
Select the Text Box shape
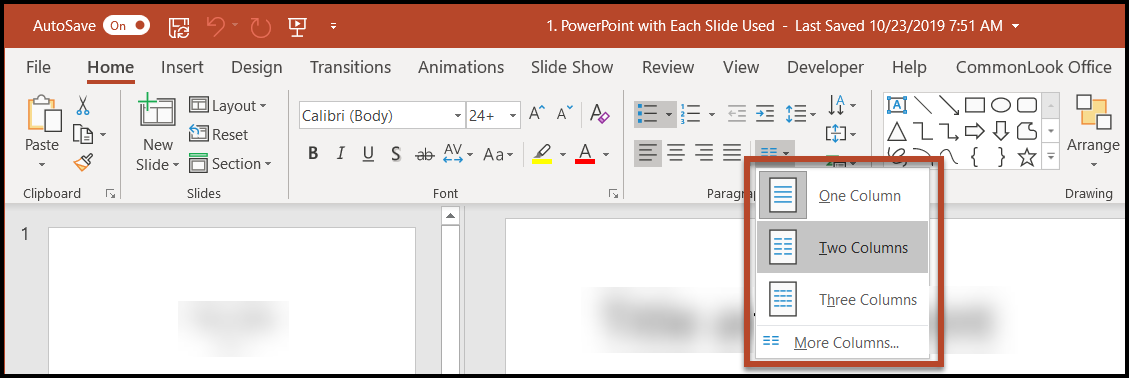897,106
